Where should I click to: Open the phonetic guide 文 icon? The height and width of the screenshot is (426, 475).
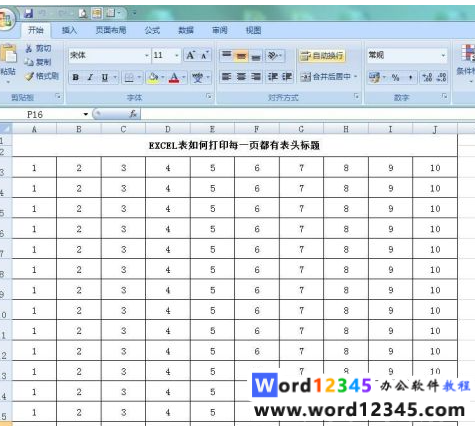(198, 78)
